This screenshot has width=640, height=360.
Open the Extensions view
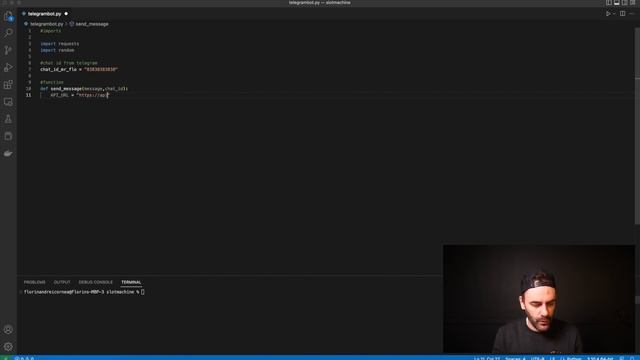coord(8,84)
